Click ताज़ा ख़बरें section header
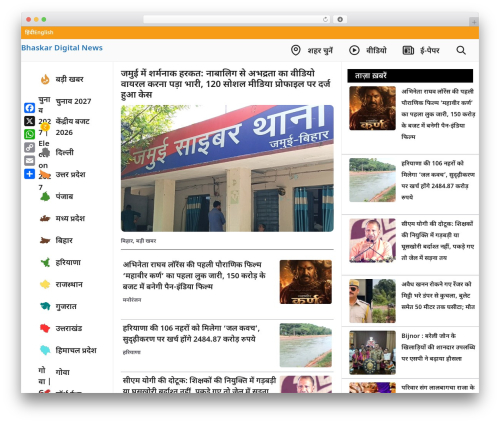 click(x=410, y=76)
